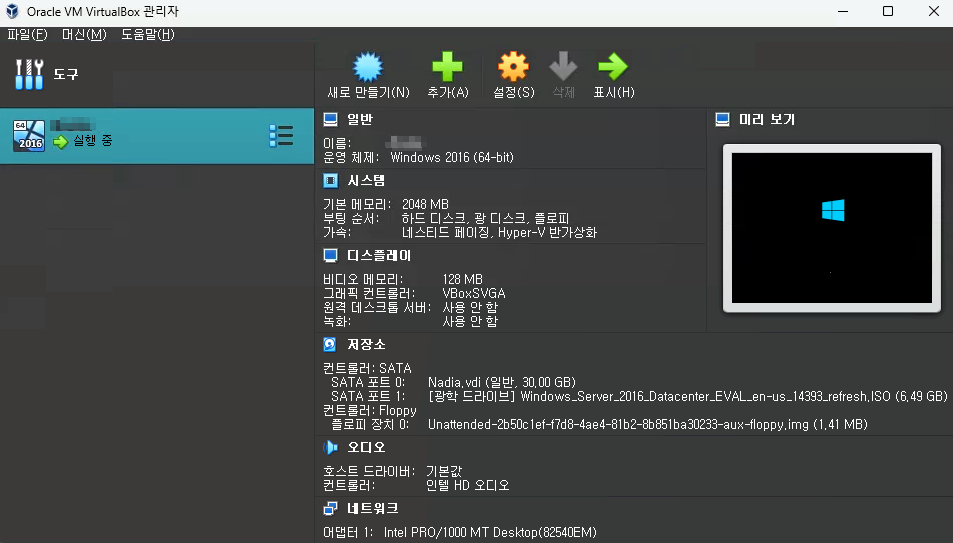Click the green Add (추가) plus icon

click(447, 66)
